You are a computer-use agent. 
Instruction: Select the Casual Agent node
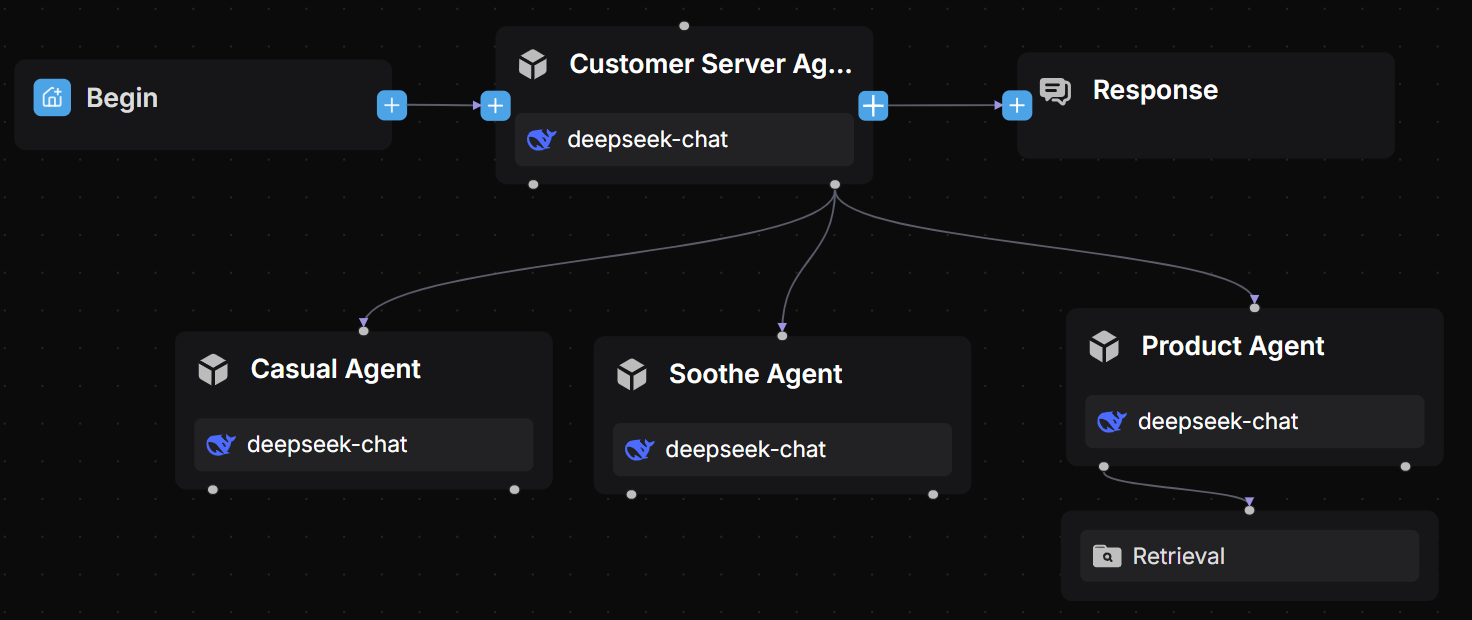click(335, 369)
